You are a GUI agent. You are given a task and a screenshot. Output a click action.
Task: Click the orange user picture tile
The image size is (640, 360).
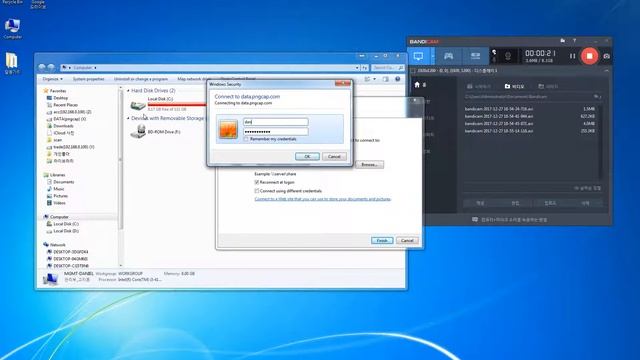228,129
